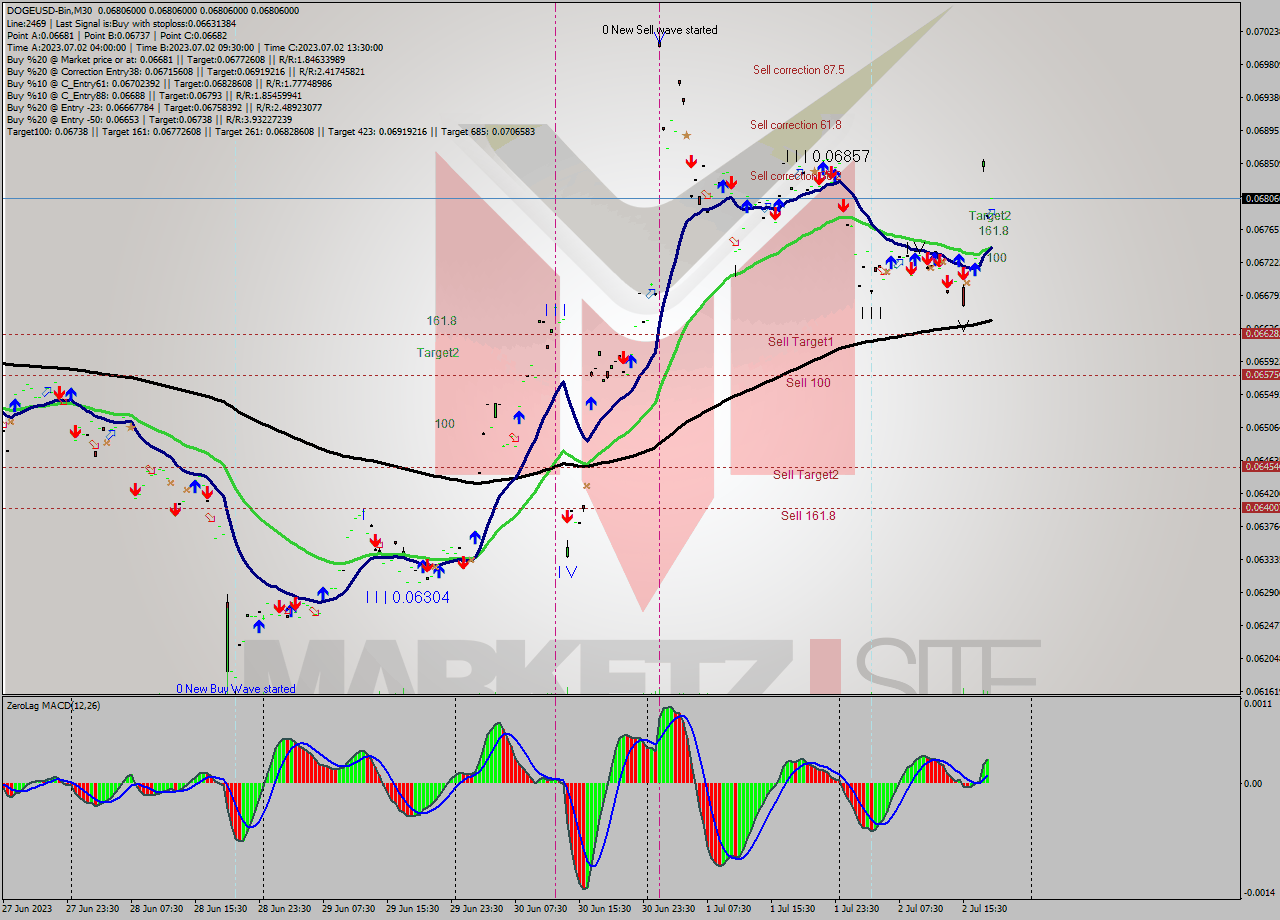Click the 0.06722 value on price axis
Screen dimensions: 1280x920
tap(1262, 262)
